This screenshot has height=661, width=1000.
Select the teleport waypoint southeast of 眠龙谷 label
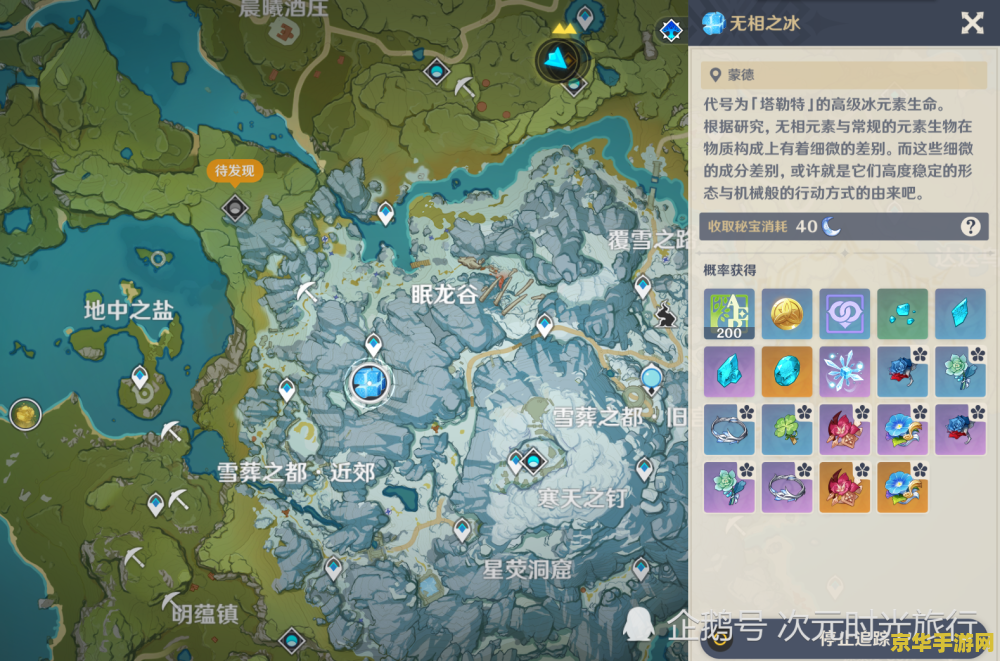coord(544,325)
